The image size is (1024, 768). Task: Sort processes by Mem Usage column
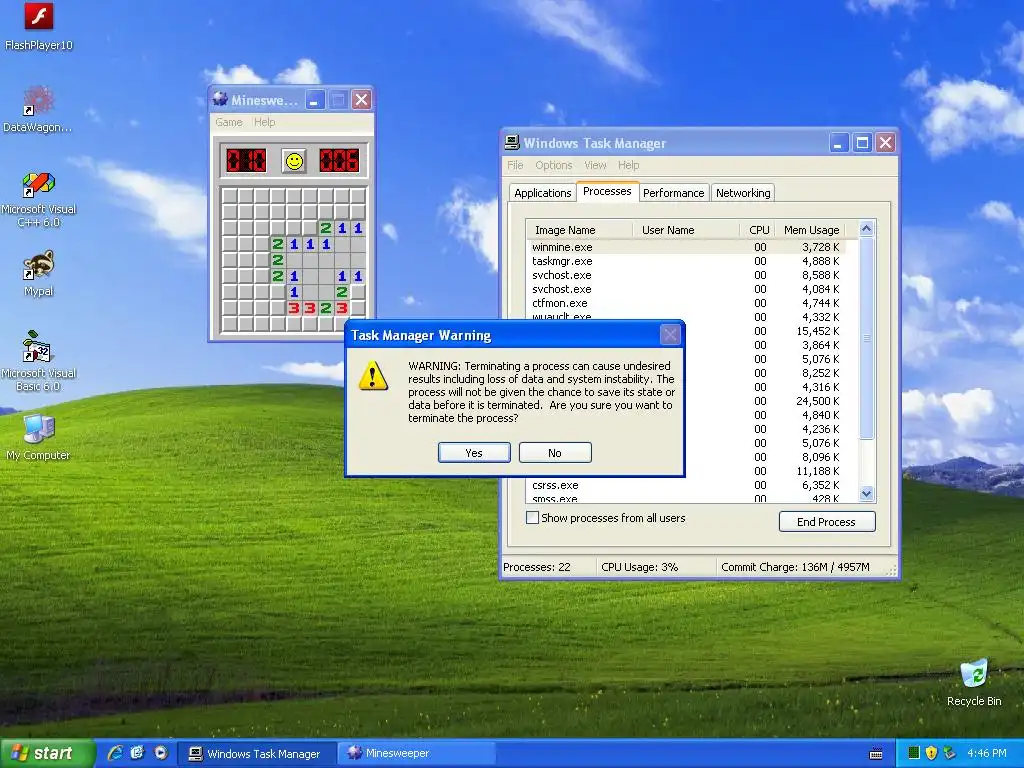[x=811, y=230]
